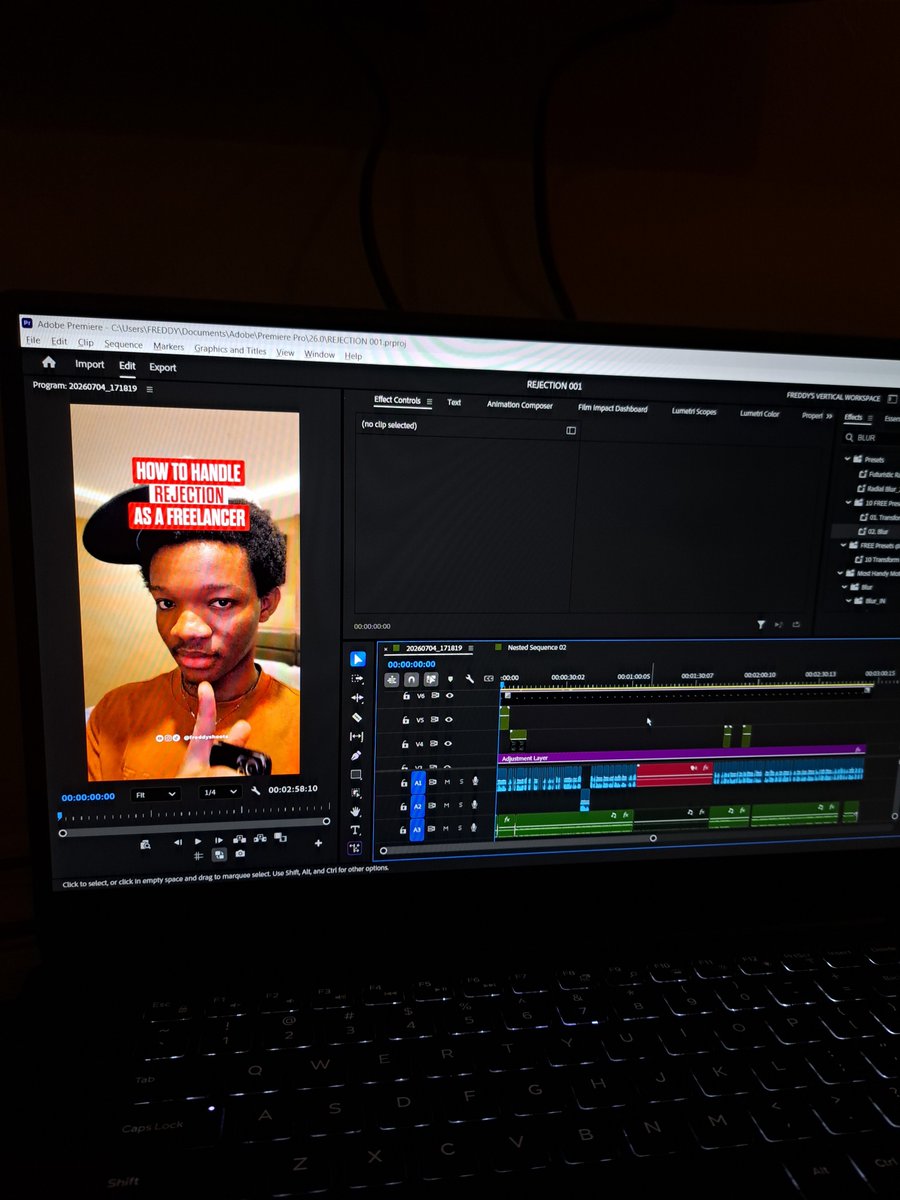The width and height of the screenshot is (900, 1200).
Task: Toggle safe margins grid in Program Monitor
Action: coord(199,855)
